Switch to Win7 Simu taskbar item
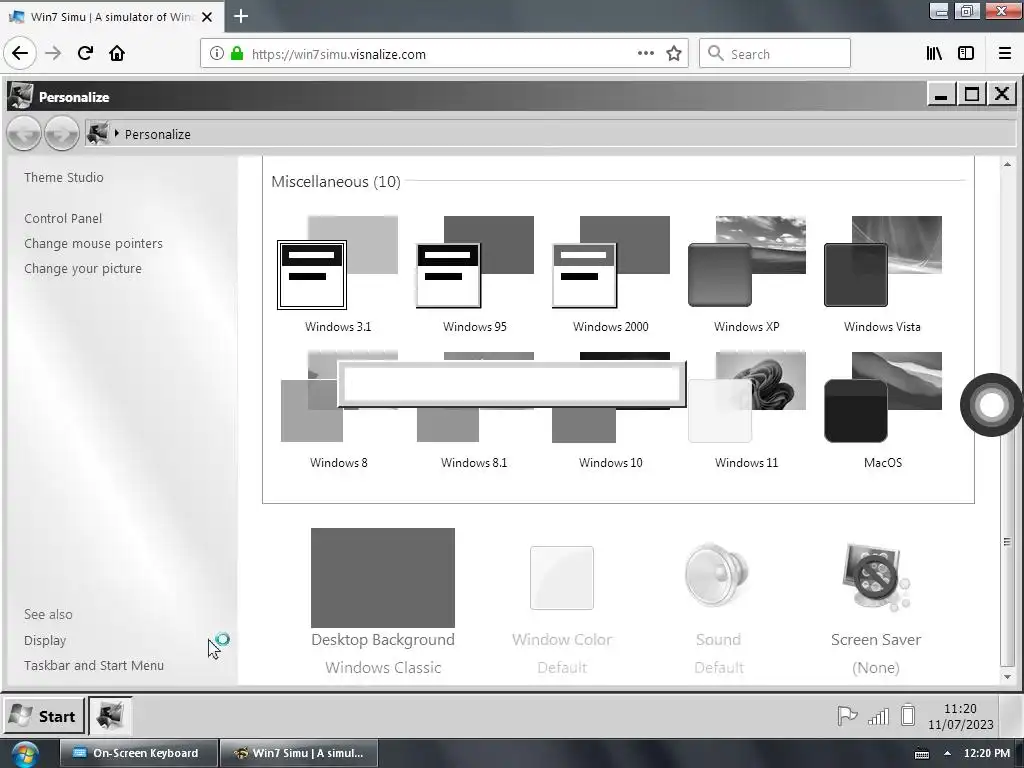This screenshot has height=768, width=1024. tap(300, 753)
